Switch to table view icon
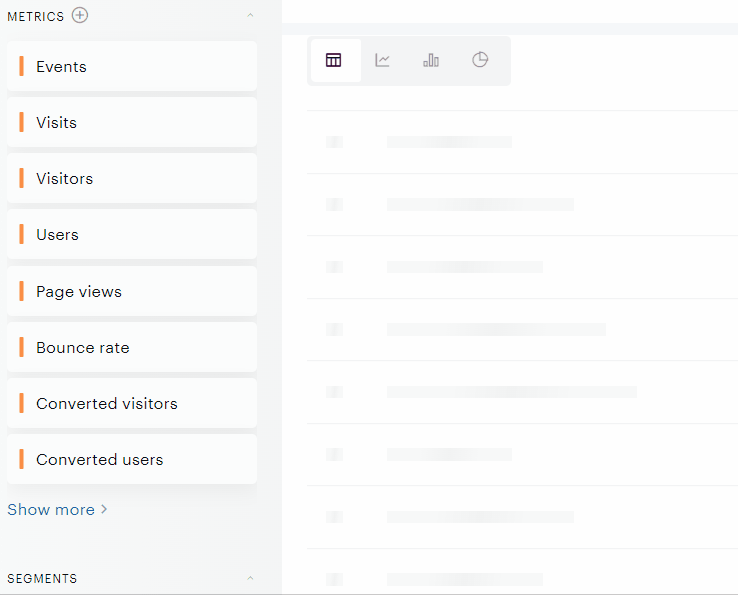Screen dimensions: 738x595 (334, 60)
